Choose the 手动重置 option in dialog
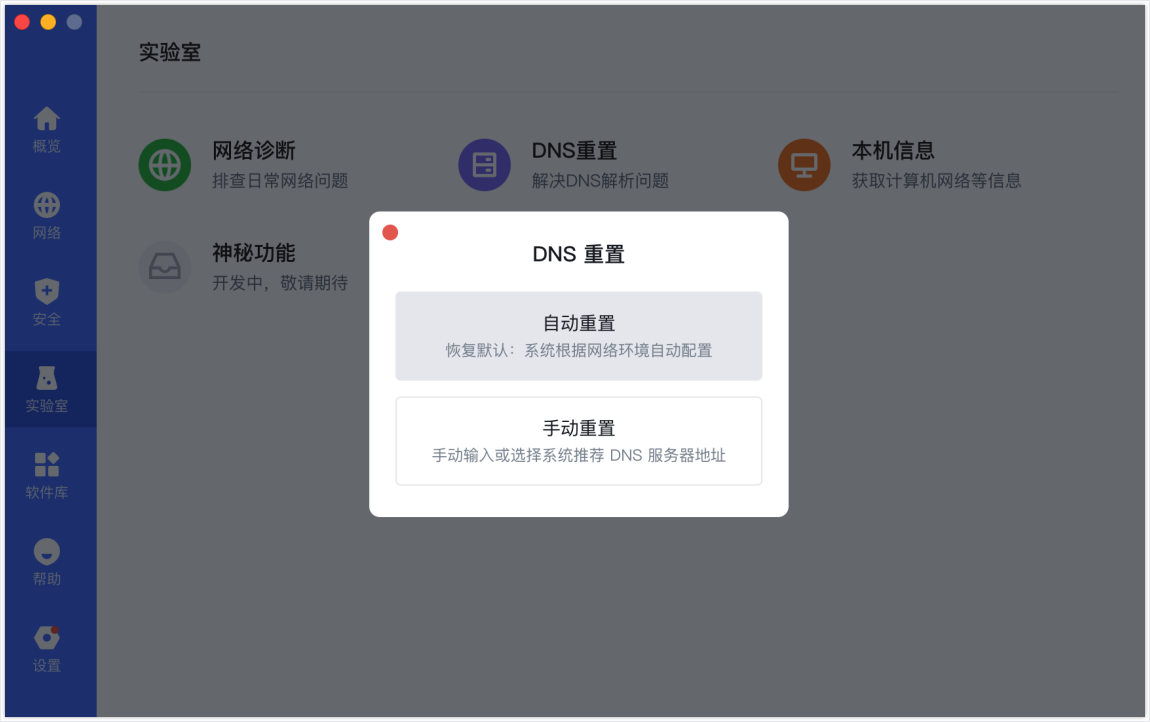The width and height of the screenshot is (1150, 722). pos(579,441)
